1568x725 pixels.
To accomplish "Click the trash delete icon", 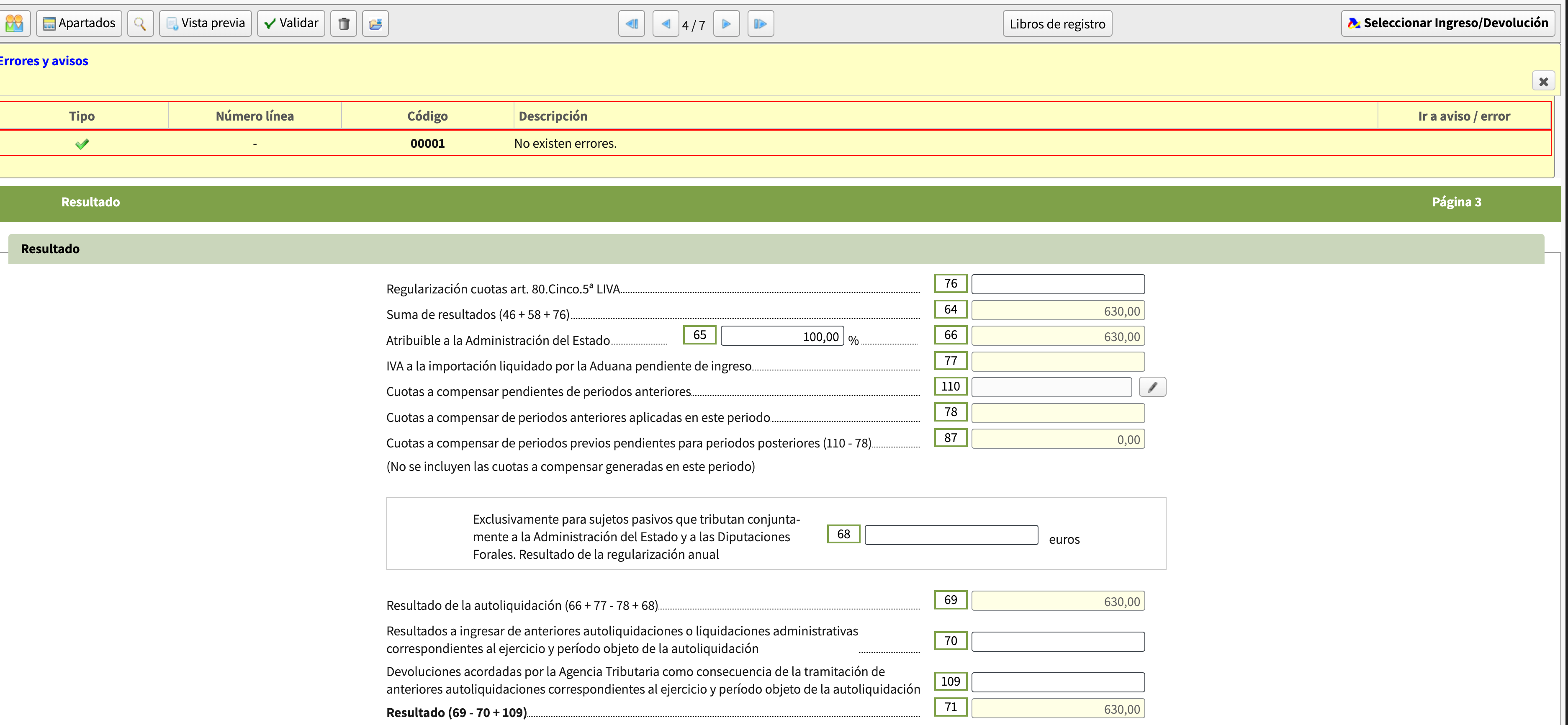I will 343,23.
